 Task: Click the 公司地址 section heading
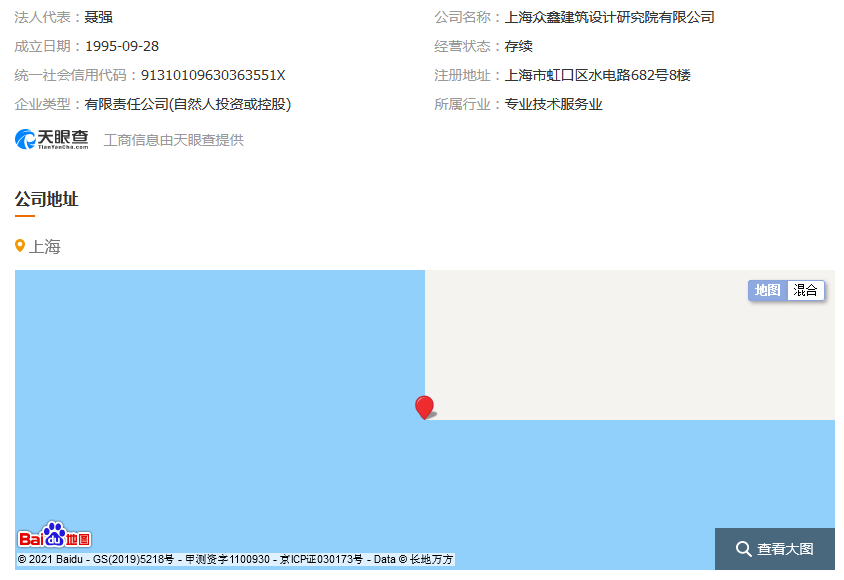click(46, 199)
